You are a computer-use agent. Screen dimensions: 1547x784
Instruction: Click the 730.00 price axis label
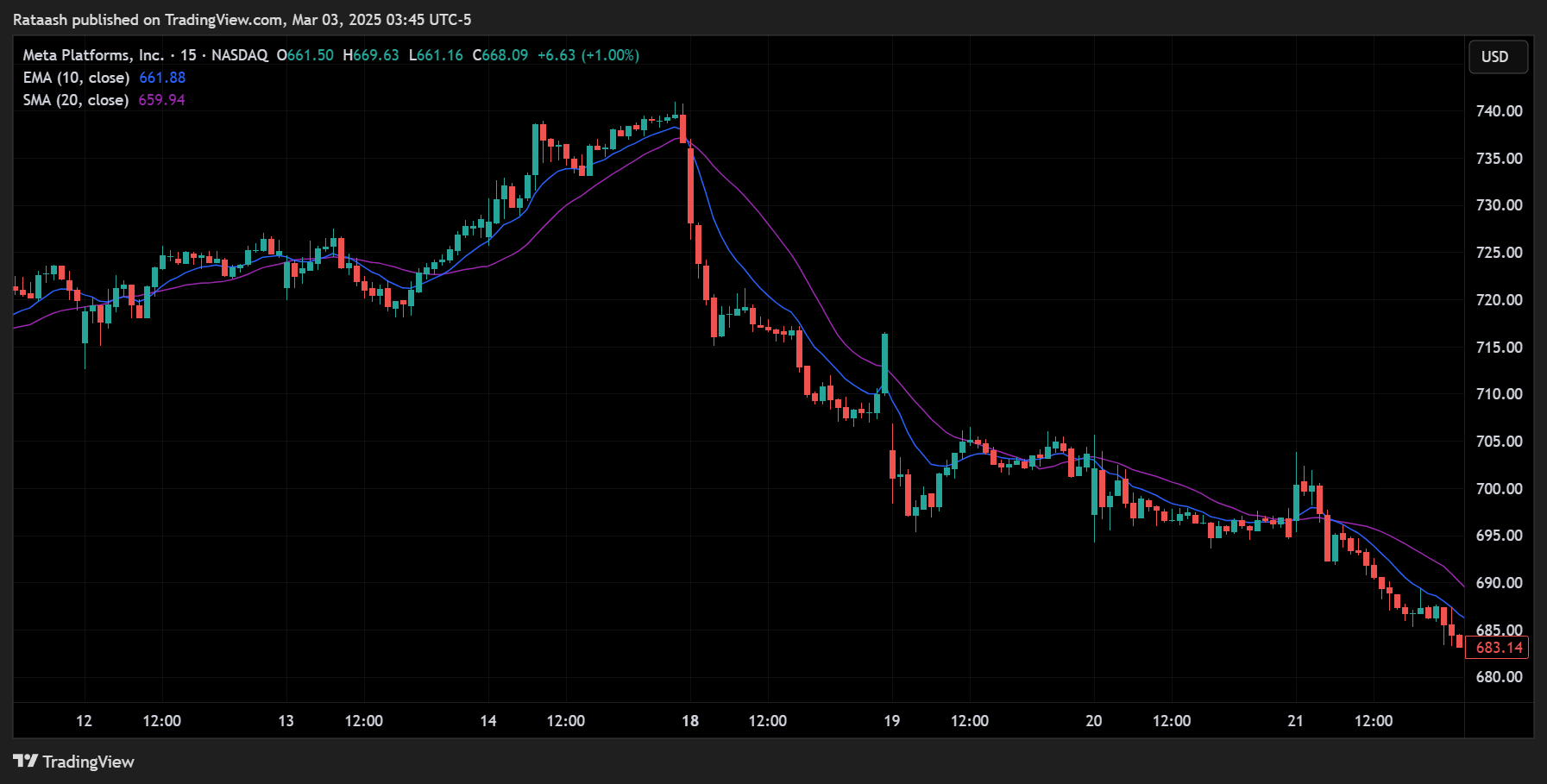pyautogui.click(x=1499, y=205)
